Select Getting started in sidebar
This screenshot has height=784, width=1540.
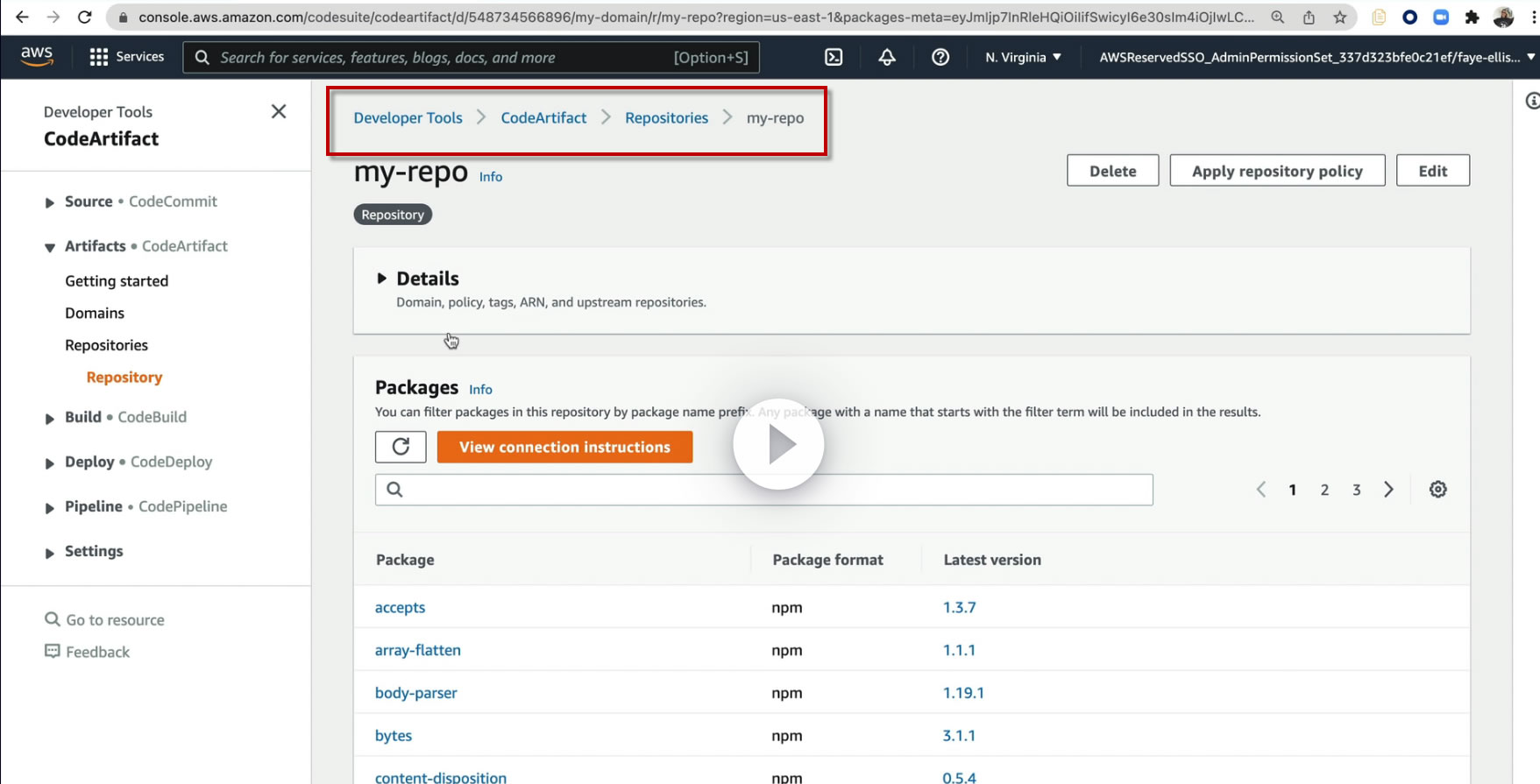pyautogui.click(x=117, y=281)
